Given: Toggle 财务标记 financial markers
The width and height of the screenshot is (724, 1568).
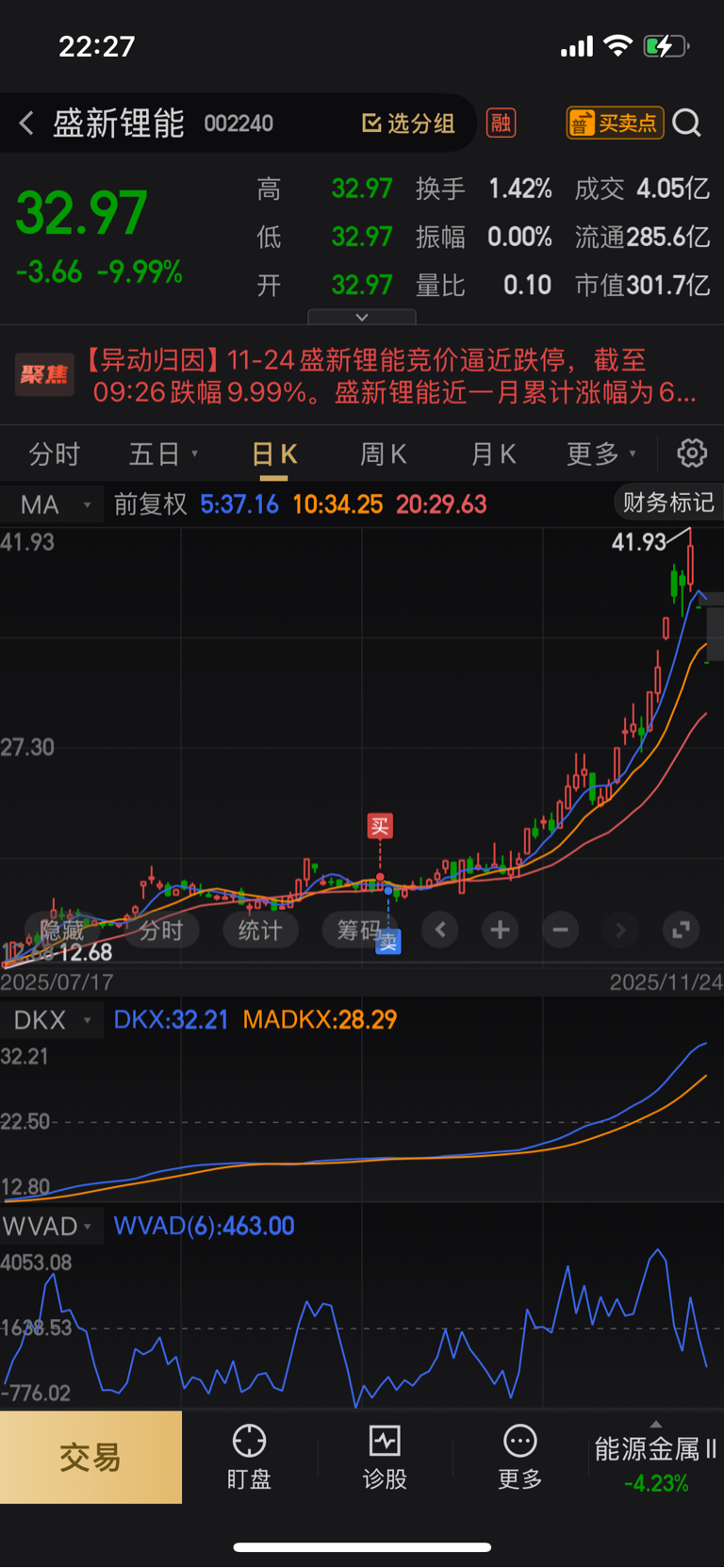Looking at the screenshot, I should 667,503.
